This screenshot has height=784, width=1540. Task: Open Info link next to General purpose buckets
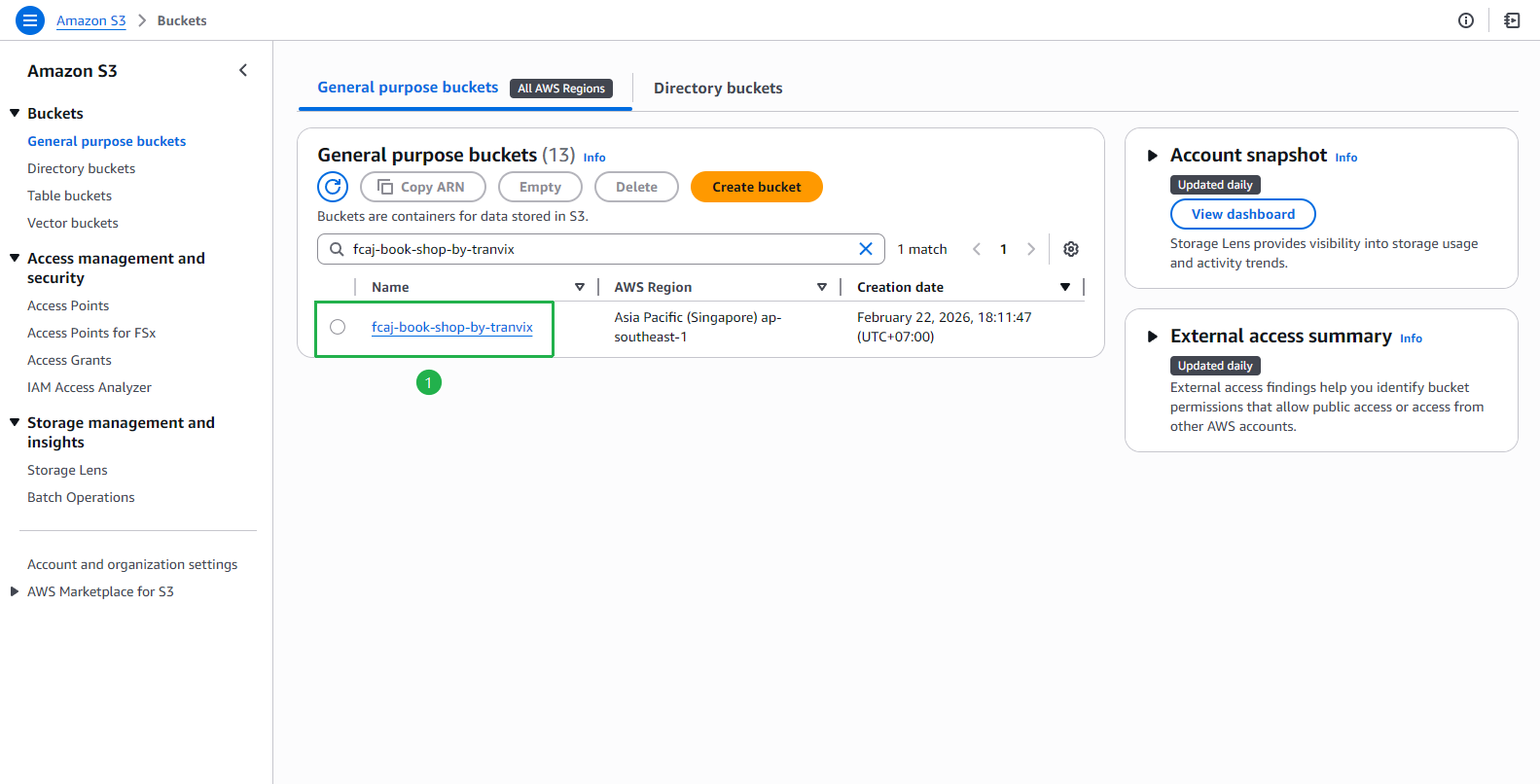point(594,158)
